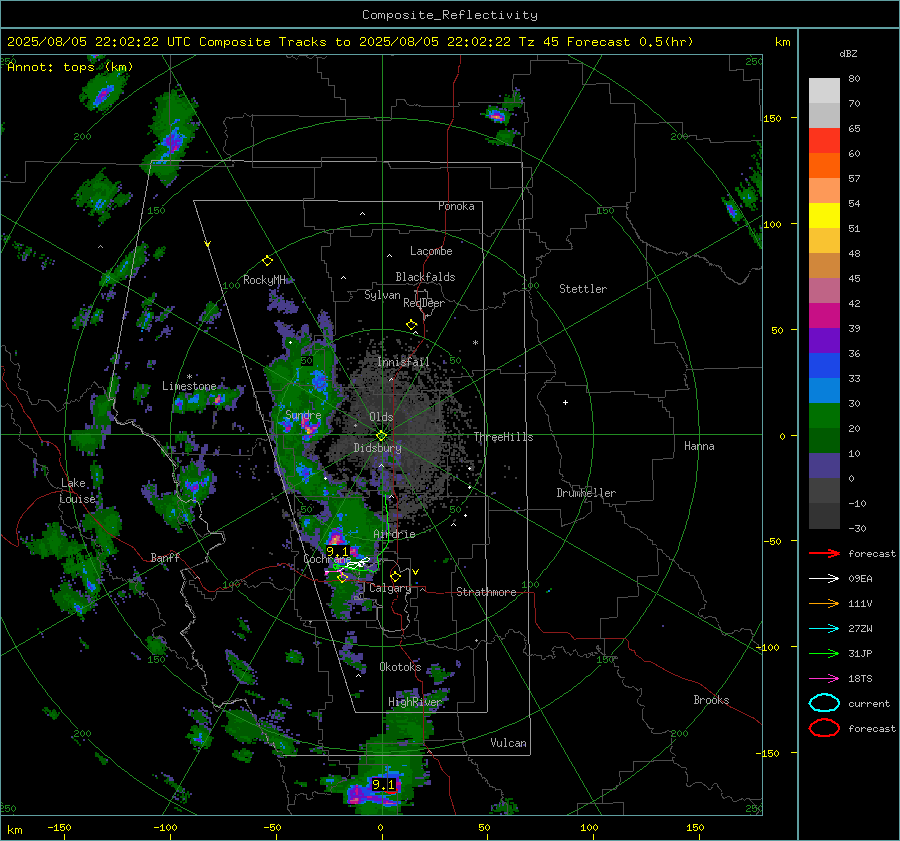Click the Composite_Reflectivity title
Image resolution: width=900 pixels, height=841 pixels.
pos(449,15)
